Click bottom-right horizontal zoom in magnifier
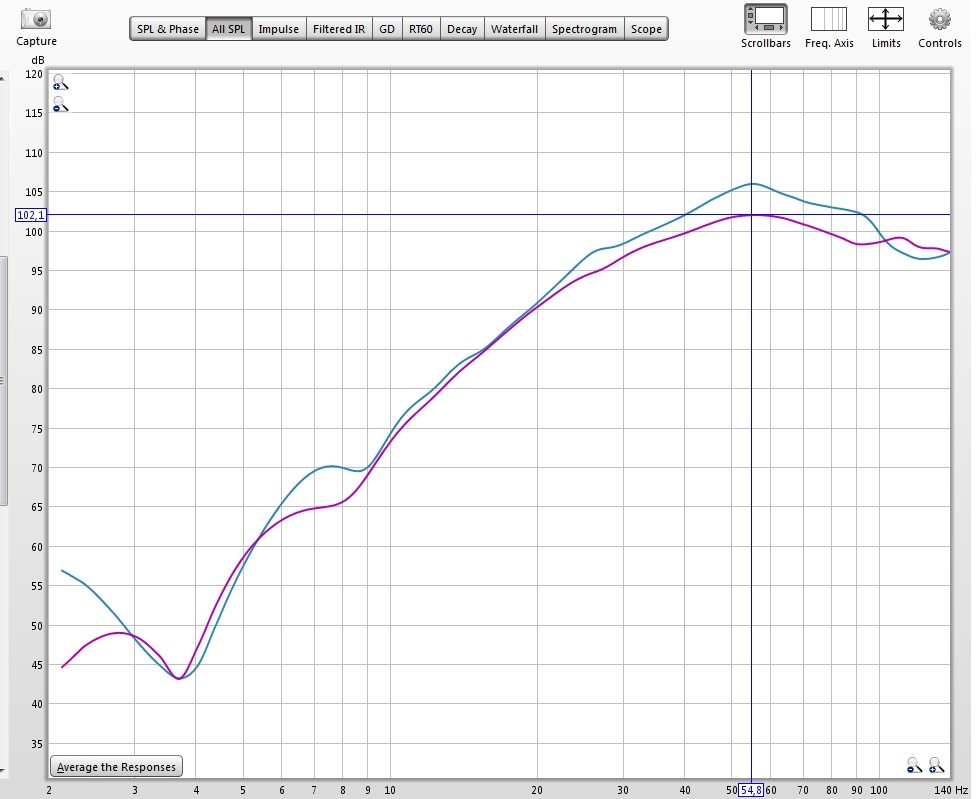Screen dimensions: 976x799 click(936, 765)
